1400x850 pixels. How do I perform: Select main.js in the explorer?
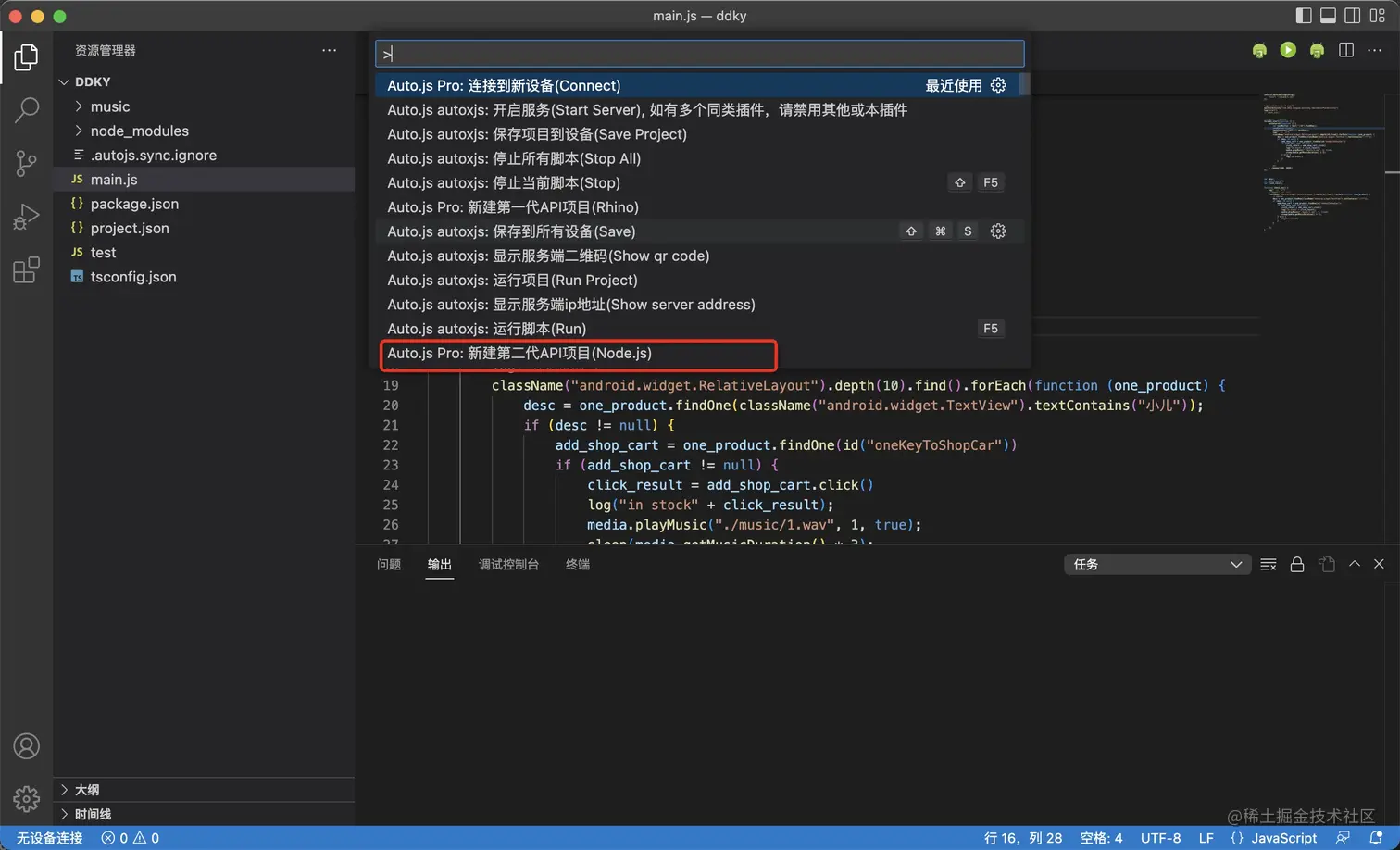tap(204, 180)
